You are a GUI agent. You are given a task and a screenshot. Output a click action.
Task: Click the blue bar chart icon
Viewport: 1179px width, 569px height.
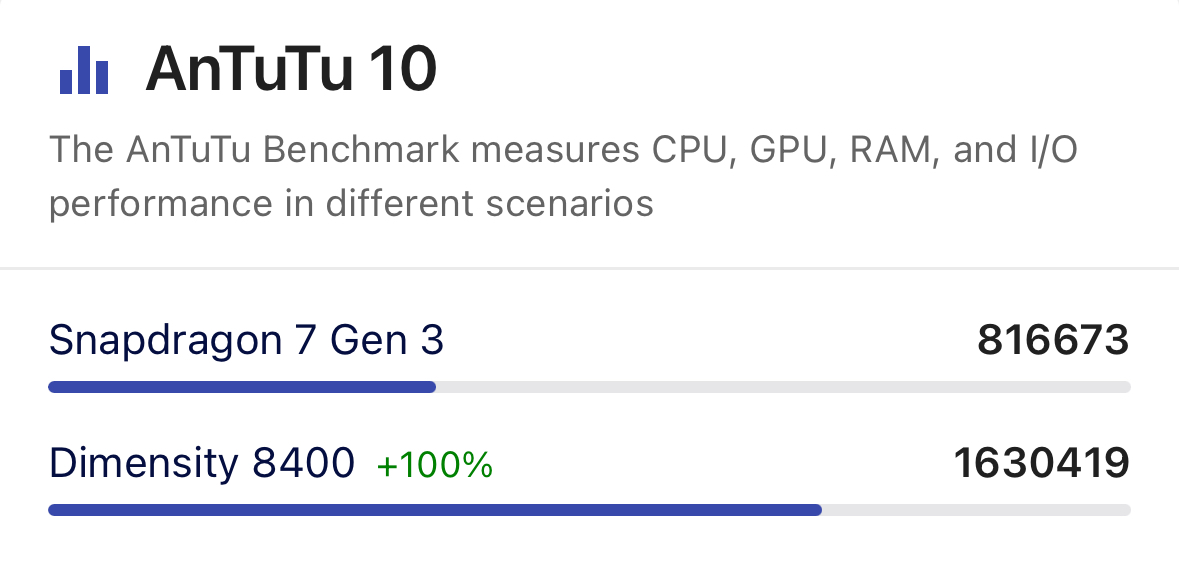pyautogui.click(x=84, y=70)
